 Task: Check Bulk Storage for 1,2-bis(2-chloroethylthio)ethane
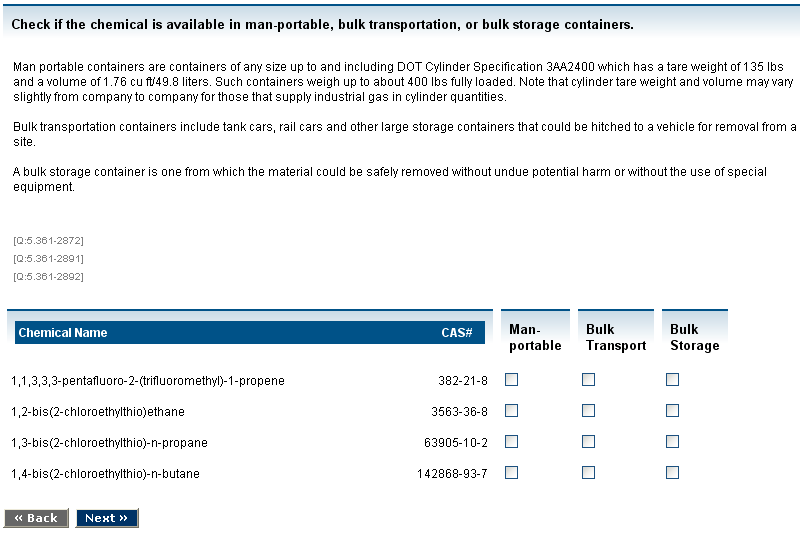pyautogui.click(x=672, y=411)
